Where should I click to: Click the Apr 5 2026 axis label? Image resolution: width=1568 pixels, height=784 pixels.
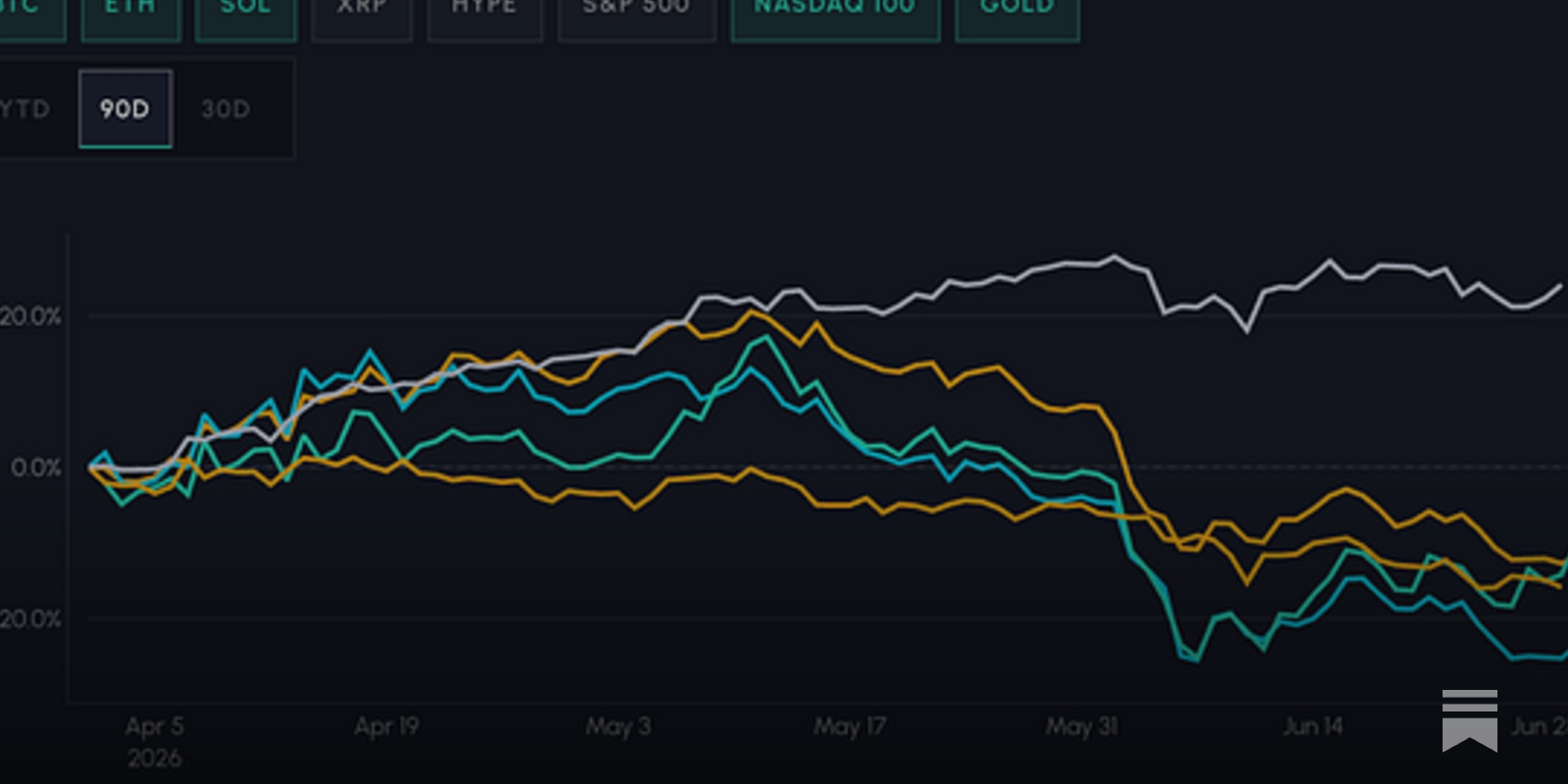pyautogui.click(x=154, y=742)
